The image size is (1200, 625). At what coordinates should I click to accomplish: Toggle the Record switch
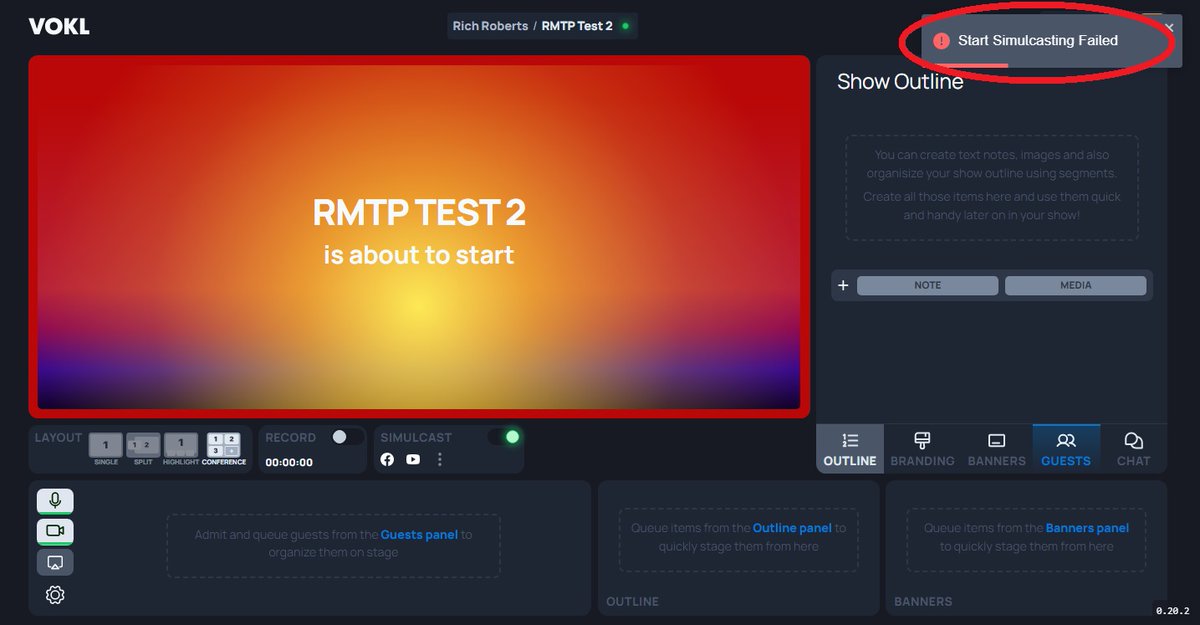pyautogui.click(x=347, y=437)
